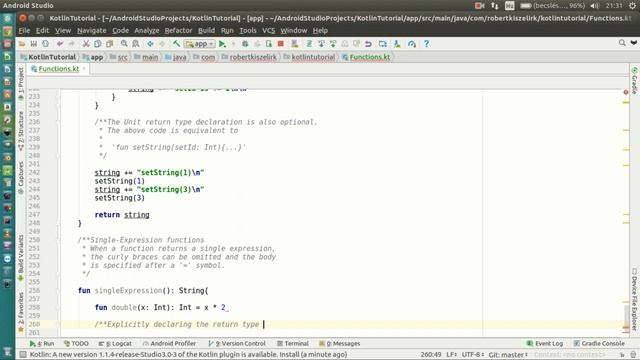Open the Gradle Console
The height and width of the screenshot is (360, 640).
pyautogui.click(x=599, y=344)
